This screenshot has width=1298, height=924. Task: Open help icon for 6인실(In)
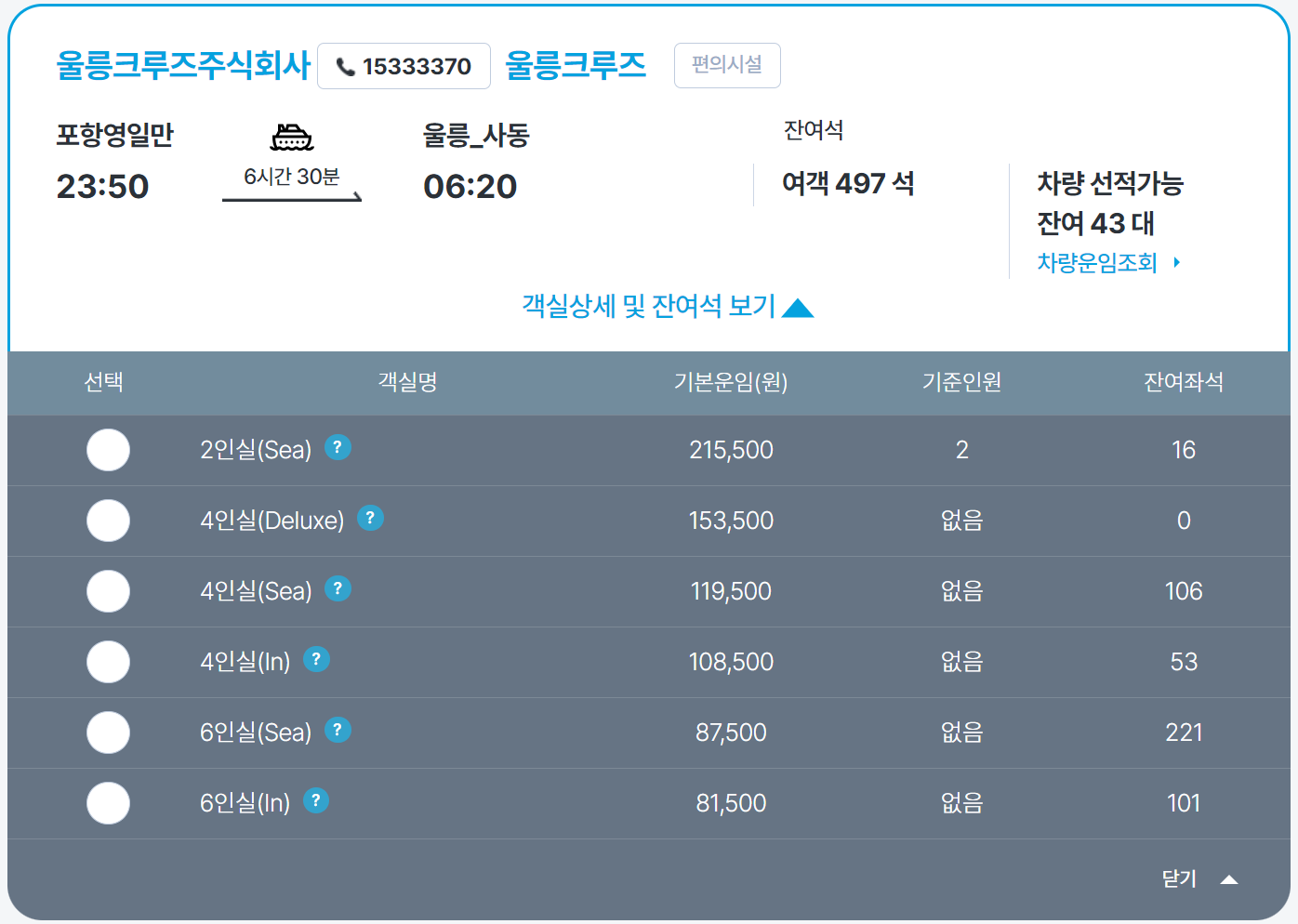coord(316,801)
